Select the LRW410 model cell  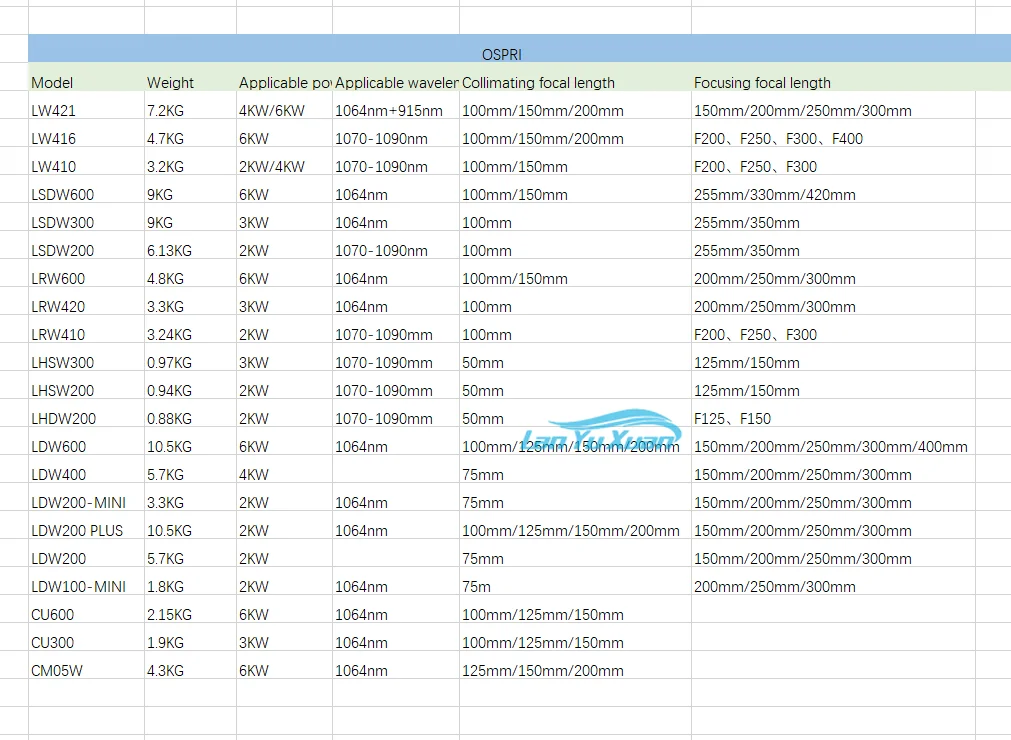tap(86, 329)
